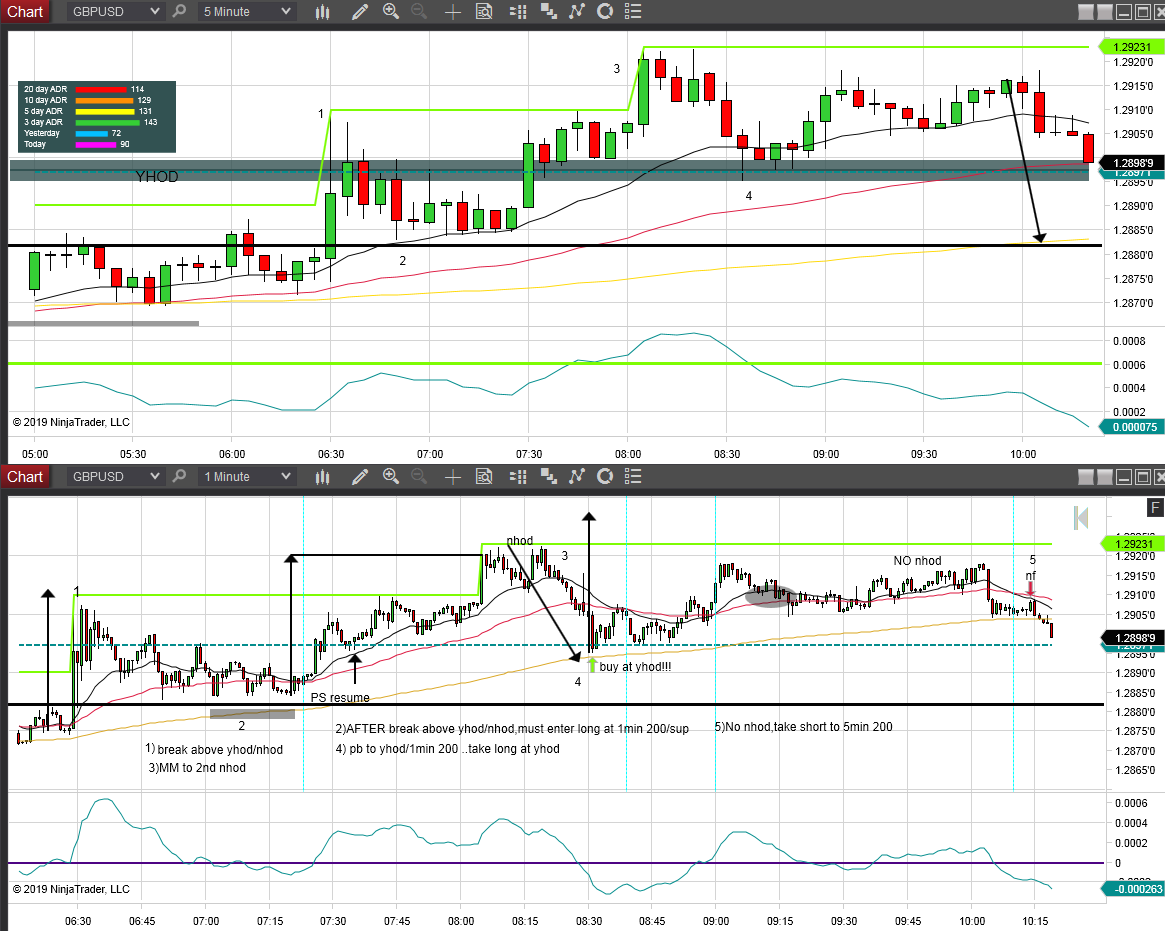The image size is (1165, 931).
Task: Click 08:00 time label on 5 Minute chart axis
Action: (628, 454)
